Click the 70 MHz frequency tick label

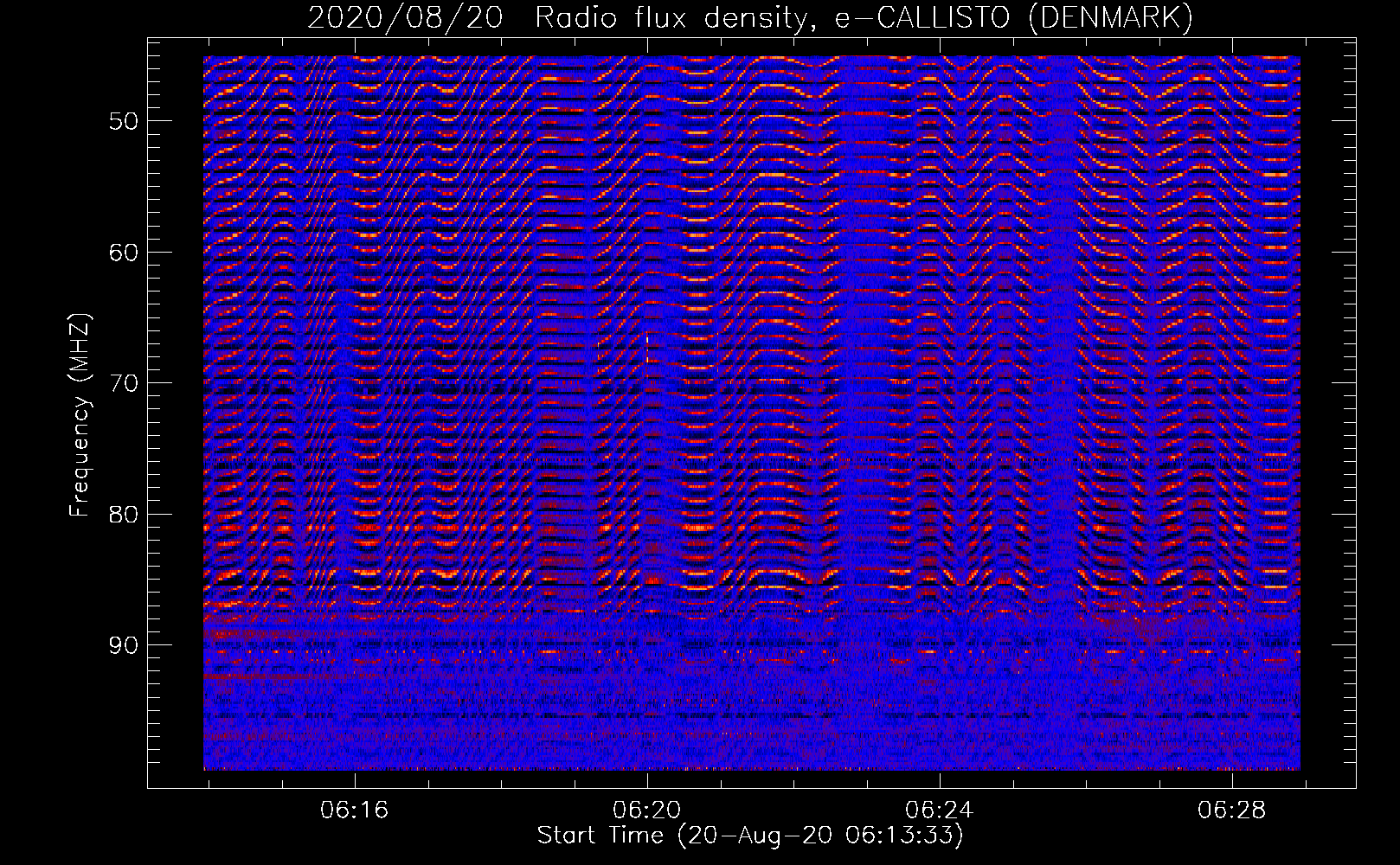pos(124,383)
